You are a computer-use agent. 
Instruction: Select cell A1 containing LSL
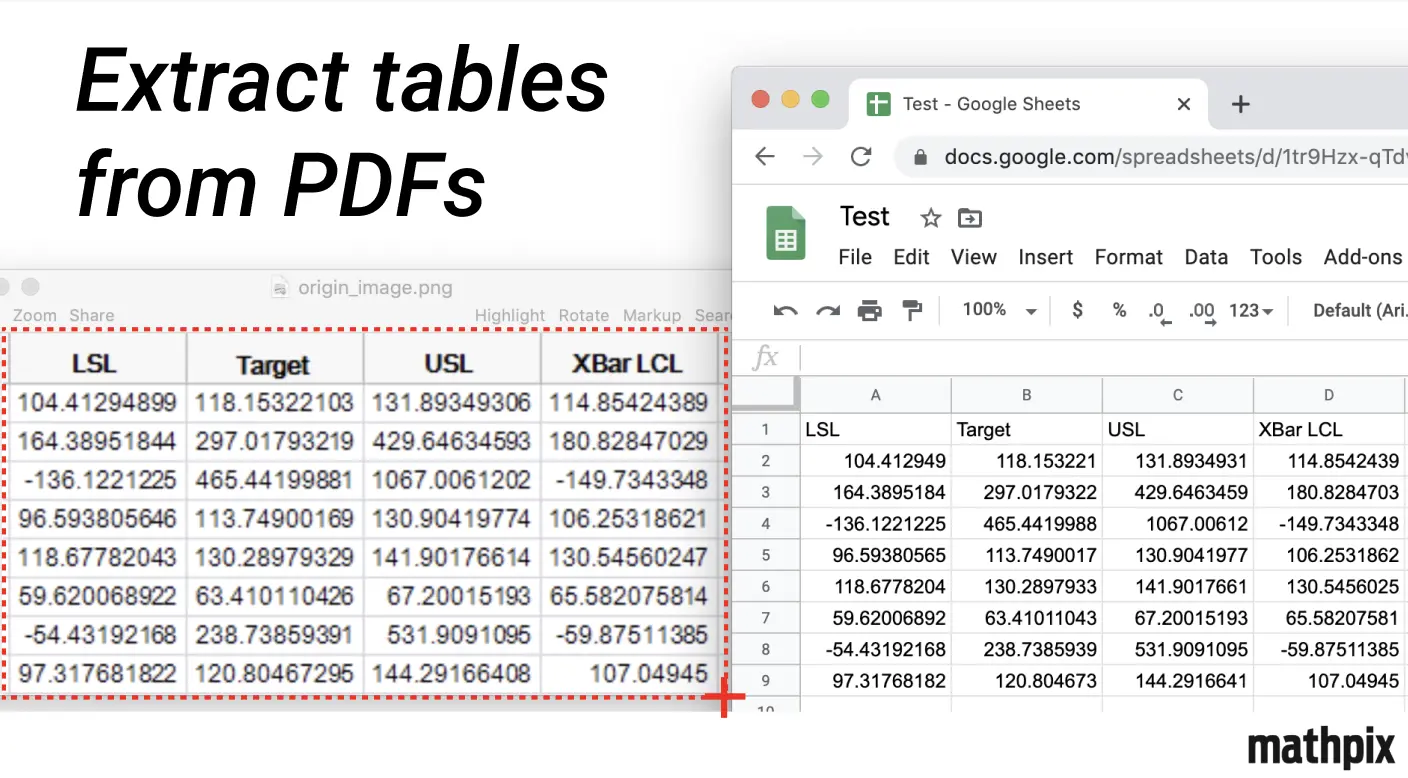tap(875, 429)
